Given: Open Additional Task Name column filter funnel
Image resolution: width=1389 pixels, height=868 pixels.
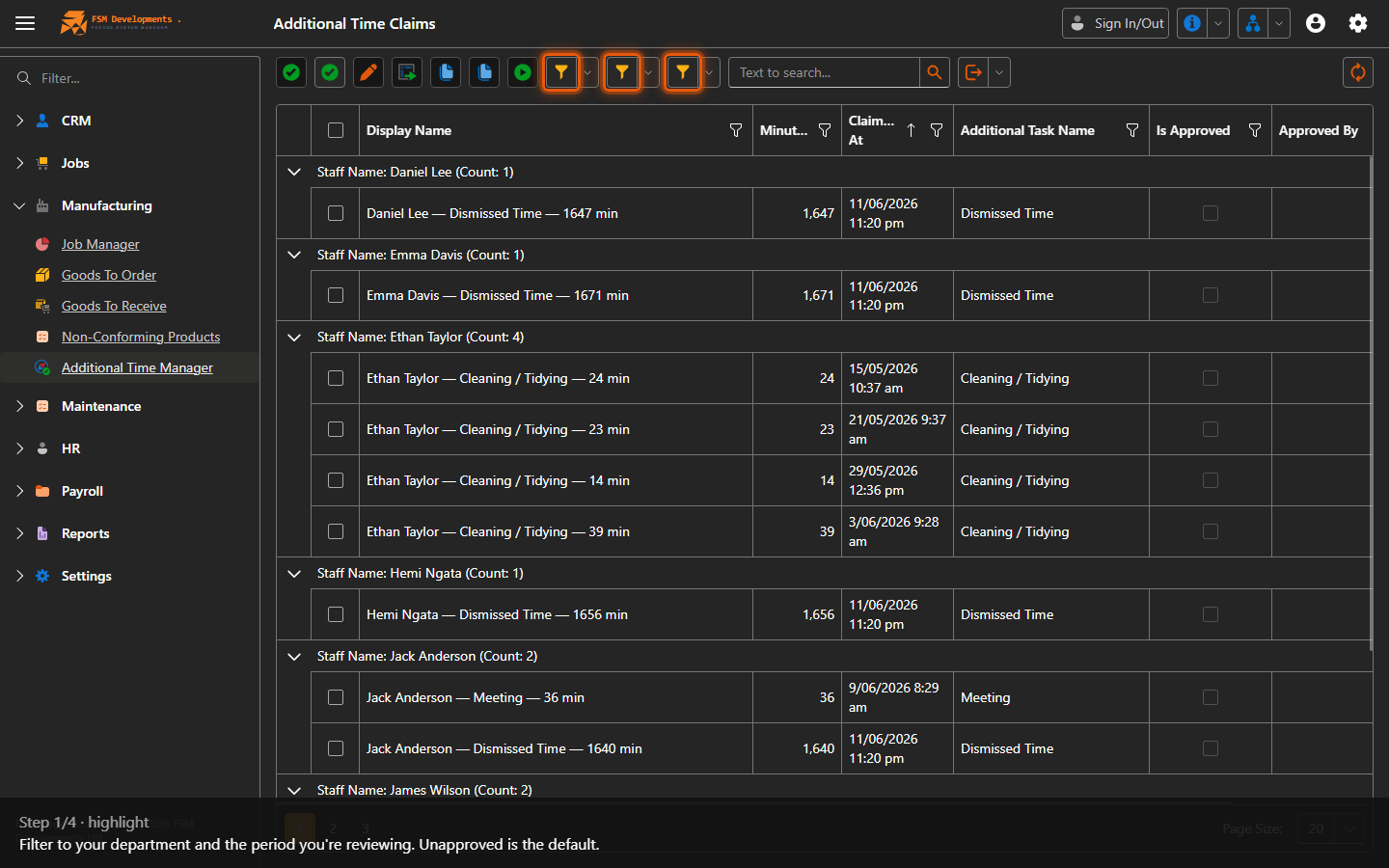Looking at the screenshot, I should (x=1132, y=130).
